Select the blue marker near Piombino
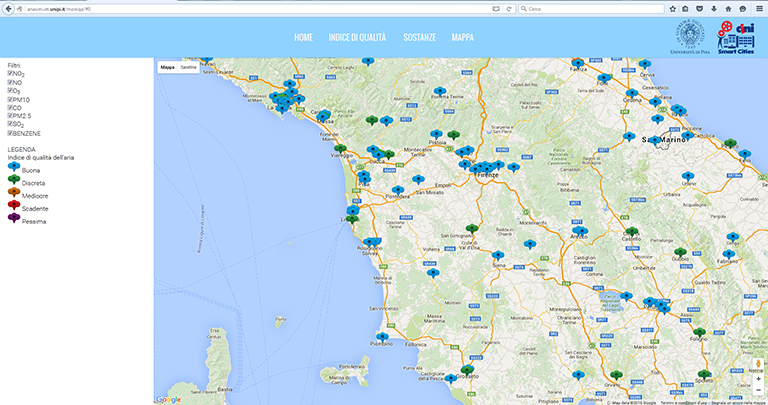 click(381, 337)
